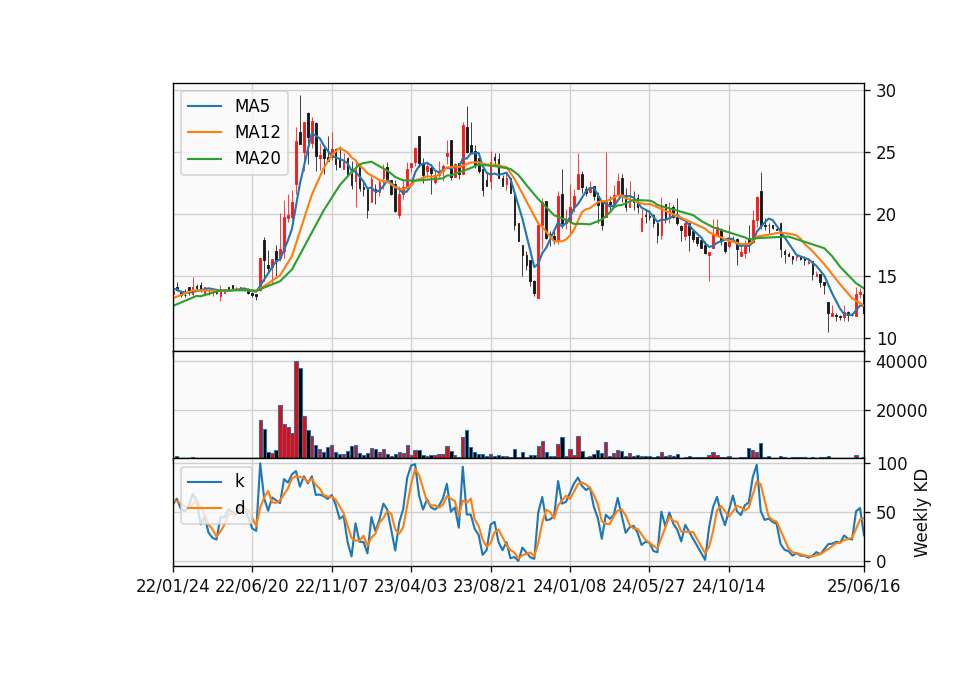Click the 22/01/24 date tick label
960x690 pixels.
173,586
